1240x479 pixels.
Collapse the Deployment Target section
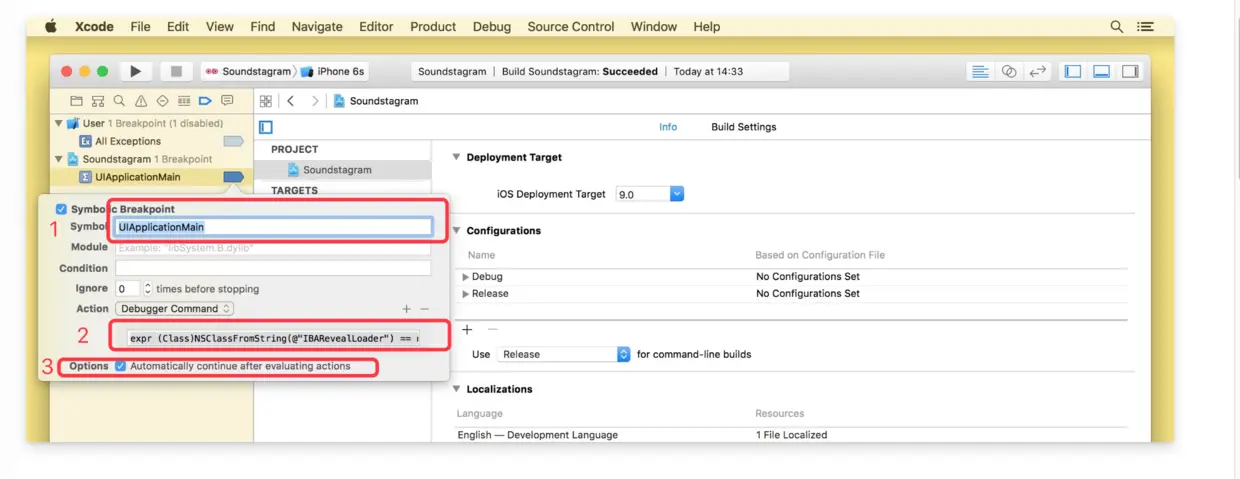[x=457, y=157]
